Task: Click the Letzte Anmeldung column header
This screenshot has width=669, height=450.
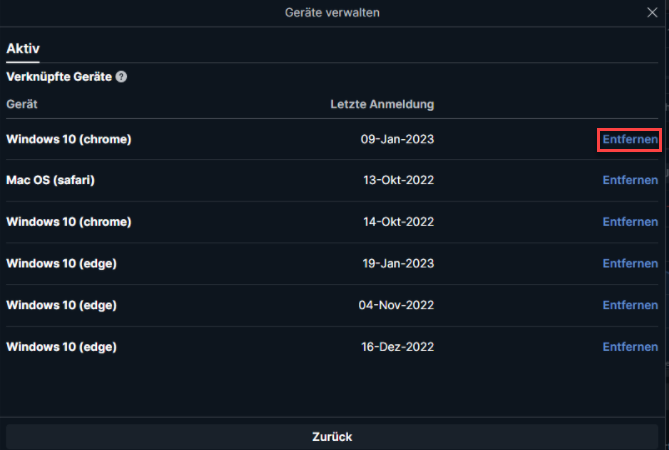Action: coord(382,105)
